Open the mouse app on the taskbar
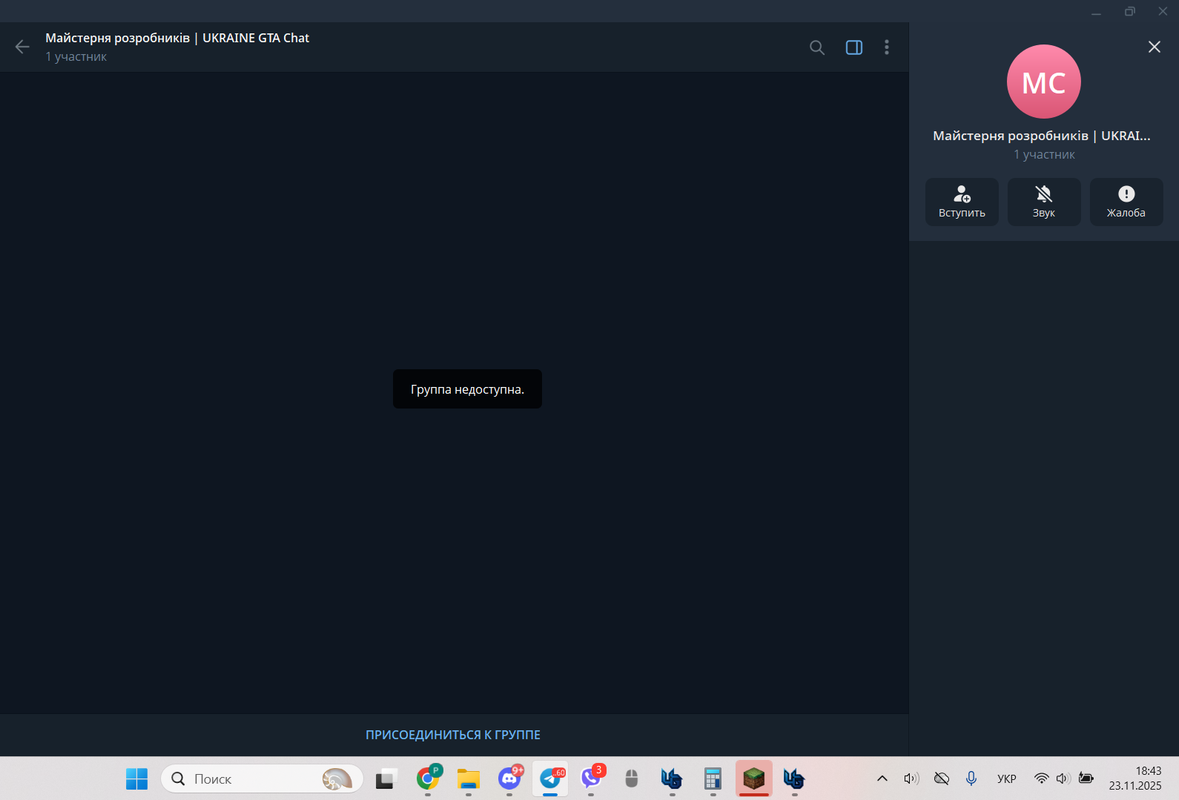1179x800 pixels. click(x=632, y=778)
